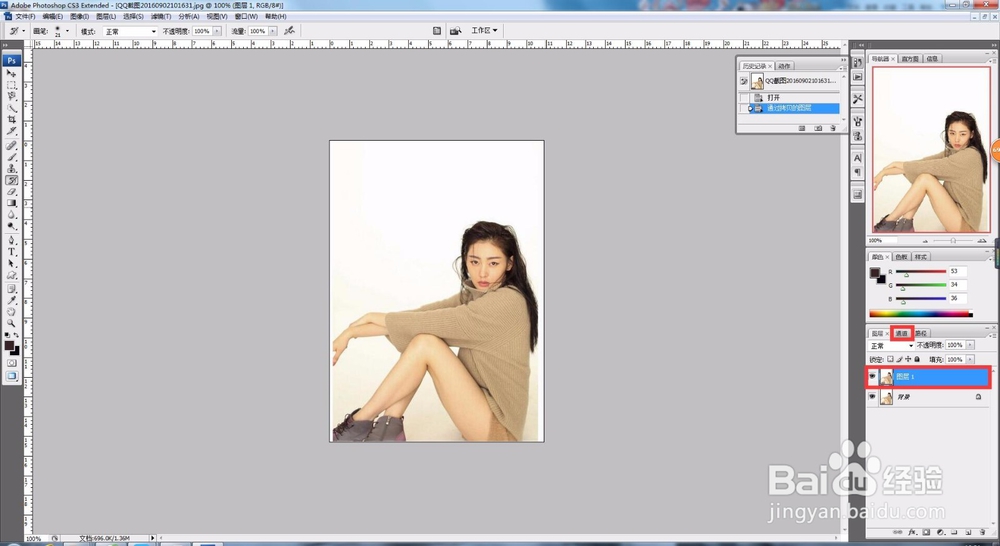Select the Gradient tool
The height and width of the screenshot is (546, 1000).
tap(11, 202)
